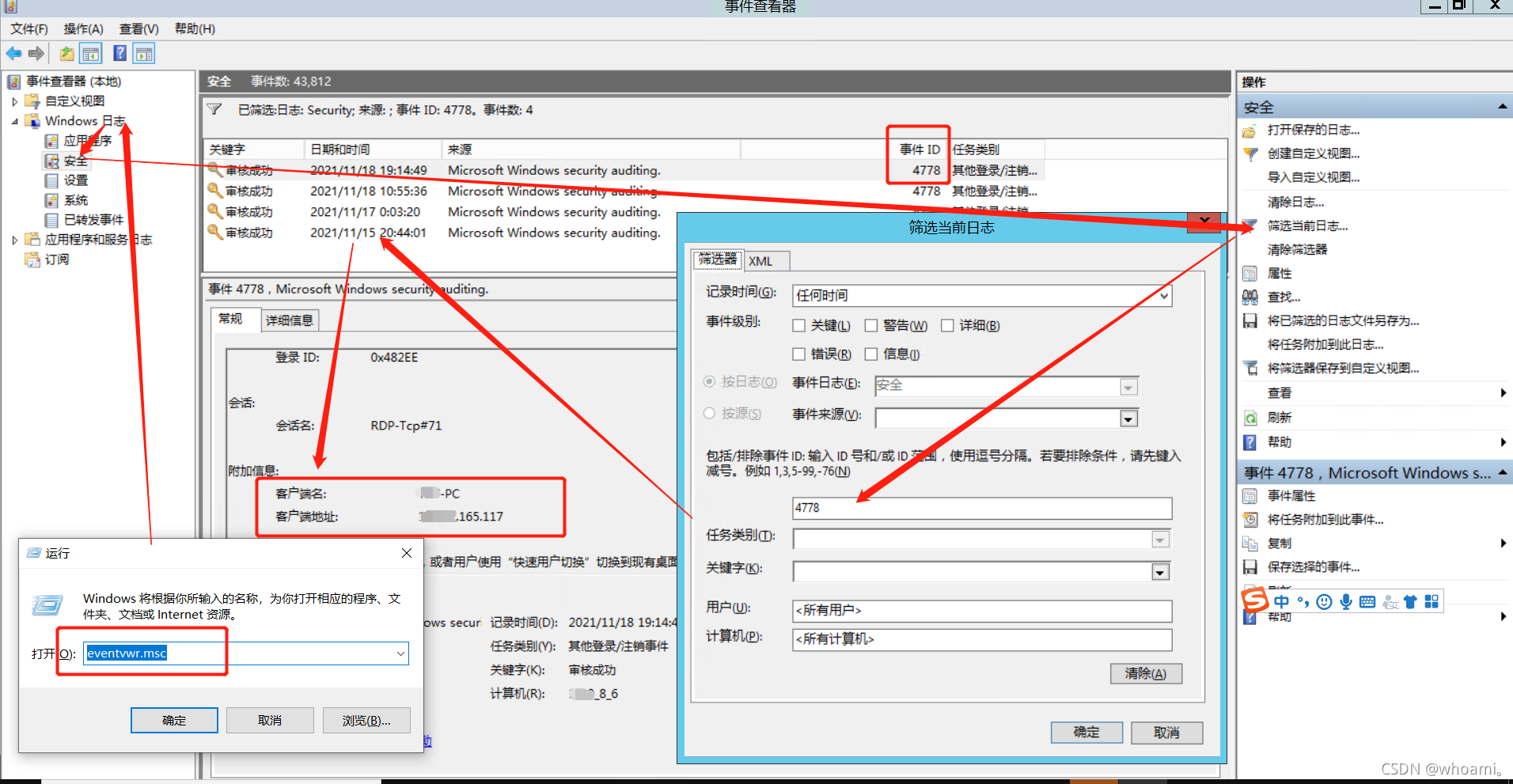
Task: Expand the 自定义视图 tree node
Action: point(15,101)
